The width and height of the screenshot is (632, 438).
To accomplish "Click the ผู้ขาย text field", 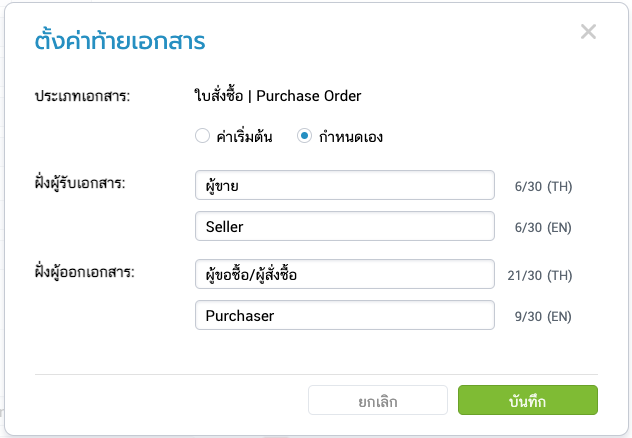I will (x=345, y=185).
